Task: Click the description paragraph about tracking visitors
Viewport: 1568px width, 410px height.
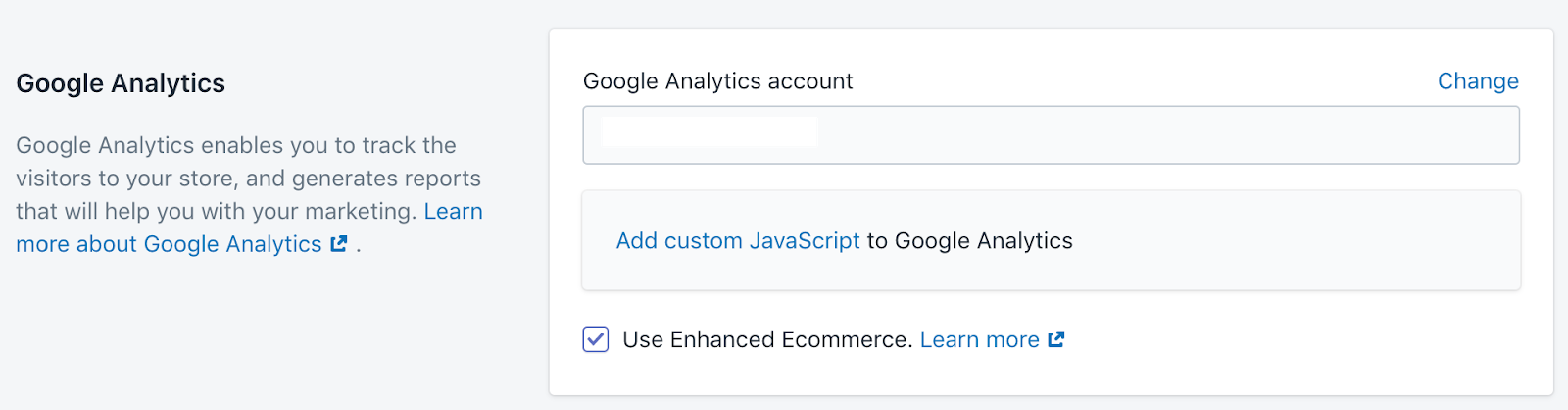Action: pyautogui.click(x=249, y=195)
